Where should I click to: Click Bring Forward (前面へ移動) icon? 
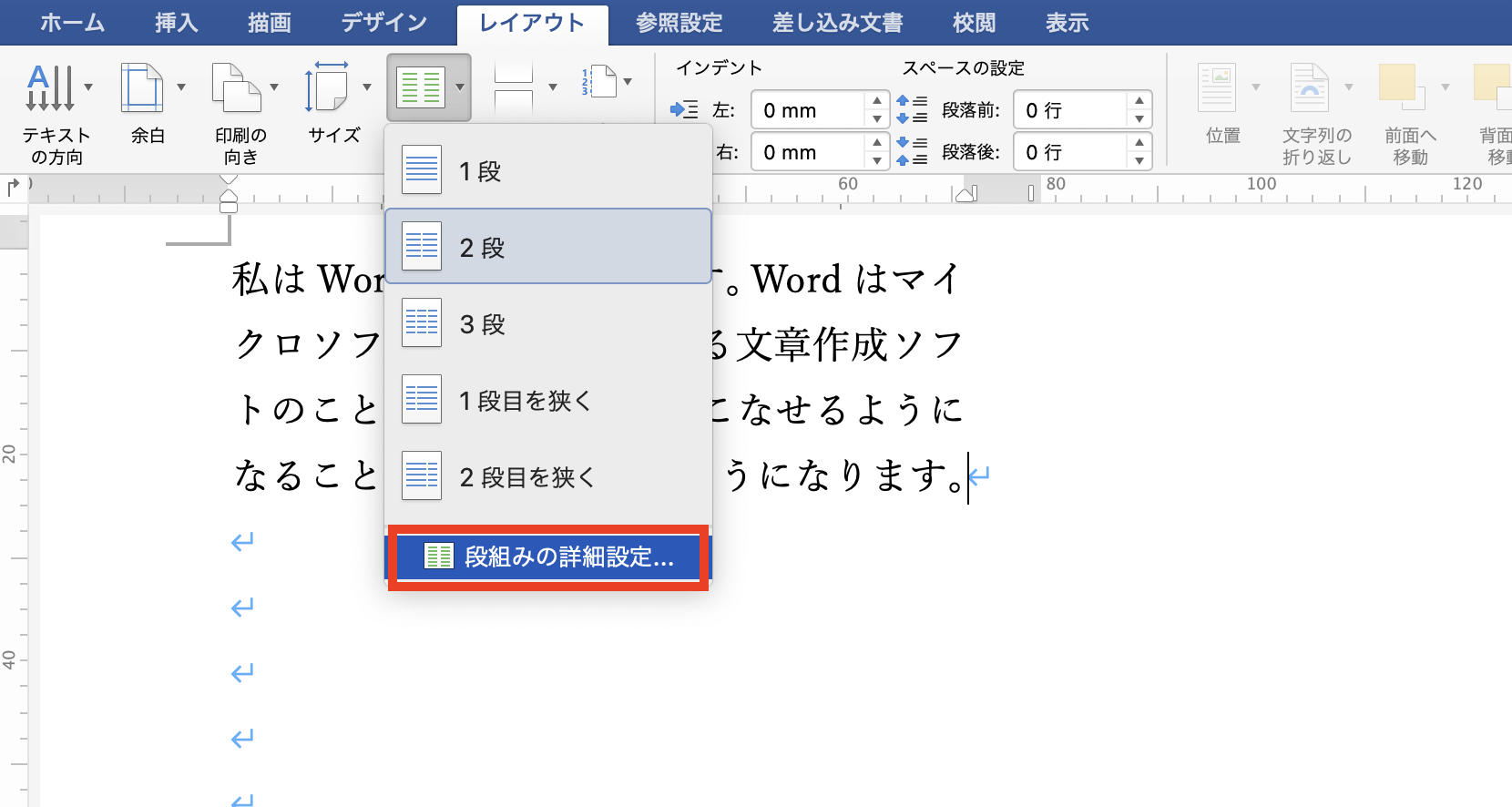pos(1402,87)
